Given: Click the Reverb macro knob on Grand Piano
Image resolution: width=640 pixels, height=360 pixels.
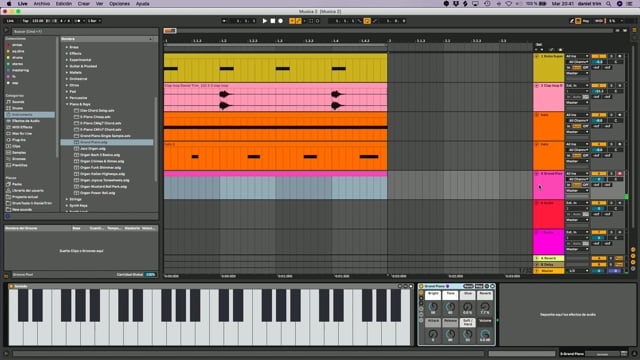Looking at the screenshot, I should click(485, 307).
